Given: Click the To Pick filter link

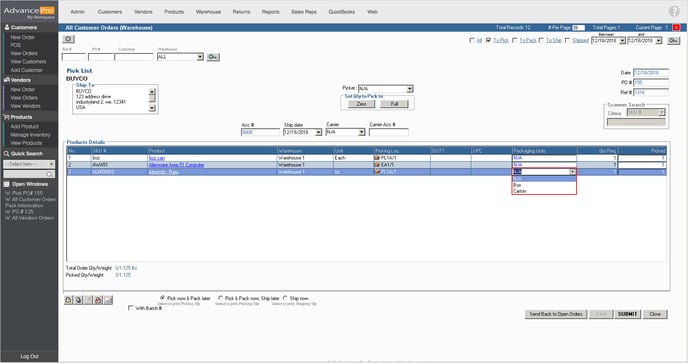Looking at the screenshot, I should coord(501,40).
